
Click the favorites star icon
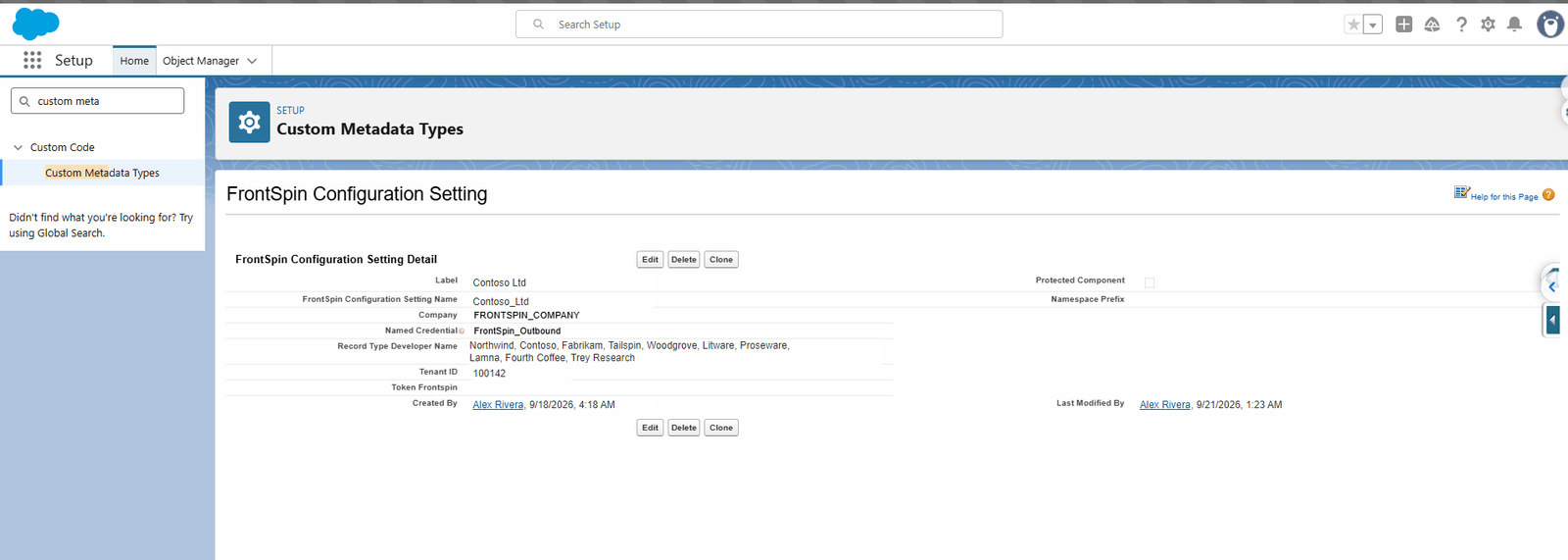pyautogui.click(x=1353, y=25)
